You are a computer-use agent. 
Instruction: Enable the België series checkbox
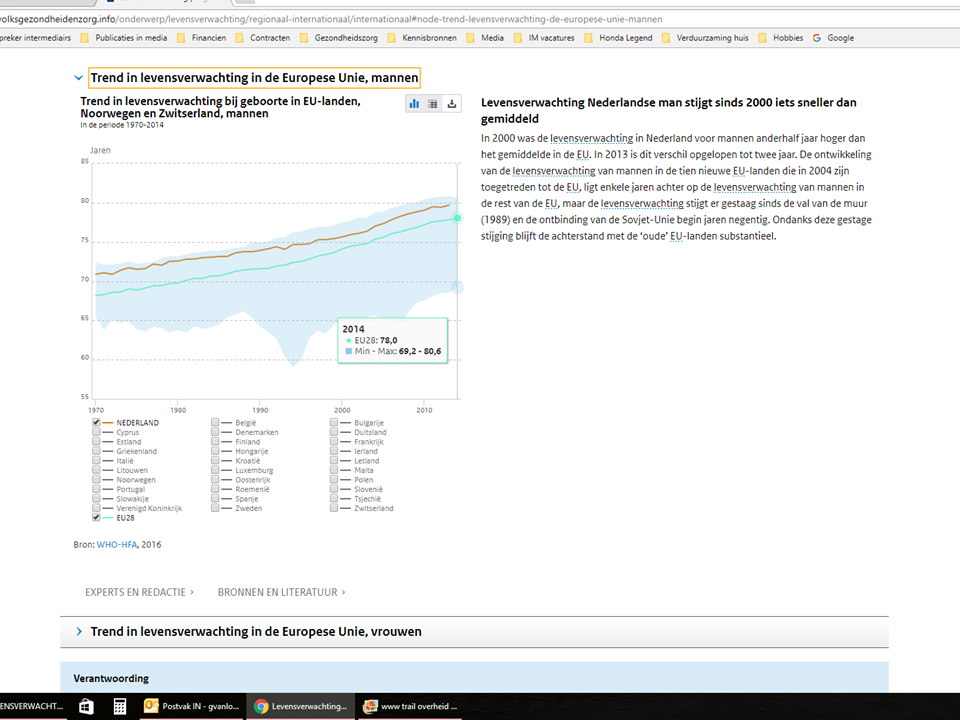tap(215, 423)
